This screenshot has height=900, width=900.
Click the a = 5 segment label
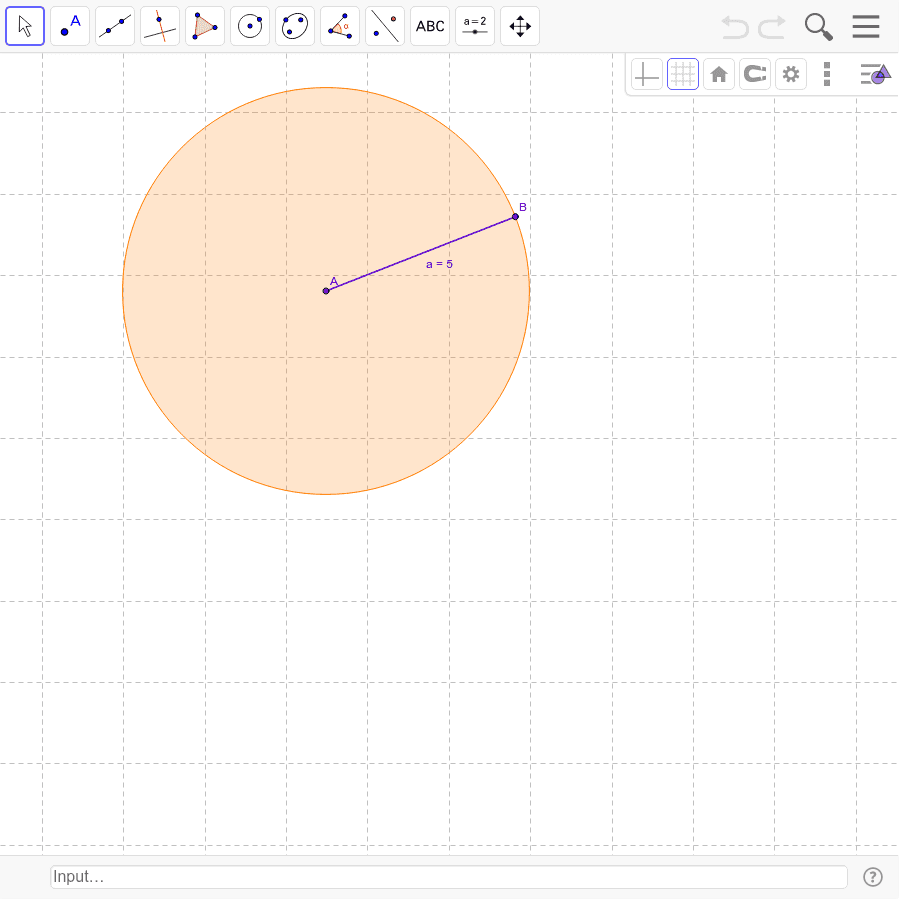pos(439,264)
